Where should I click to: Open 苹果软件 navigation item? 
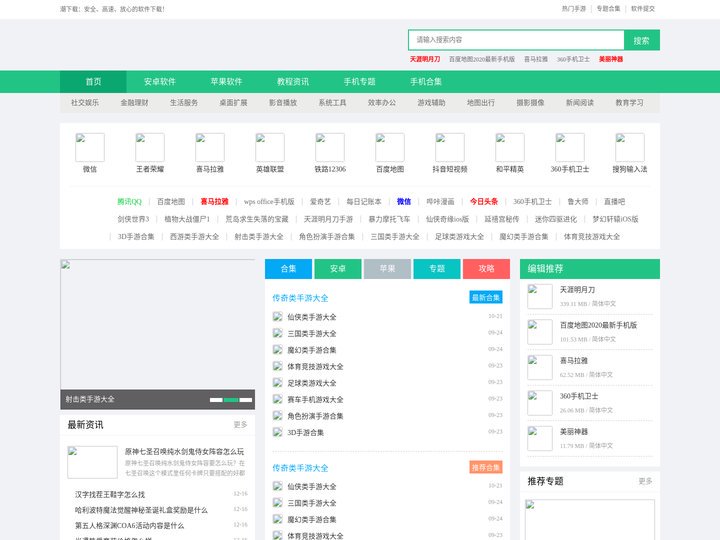pos(226,82)
